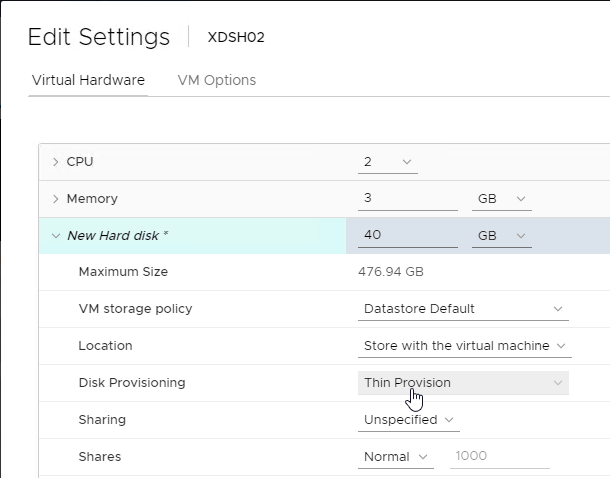610x478 pixels.
Task: Open the Shares Normal dropdown
Action: [x=396, y=457]
